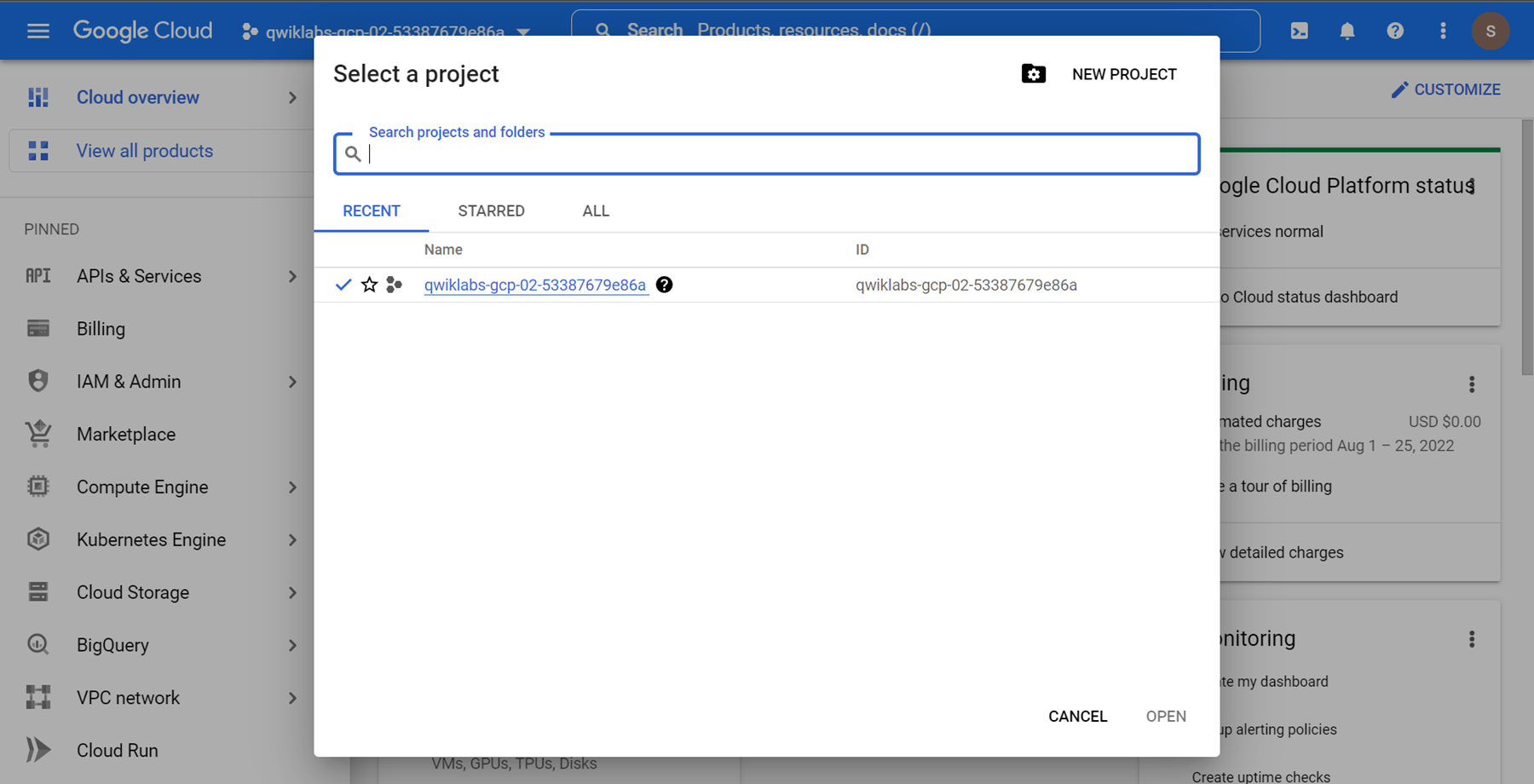Open Billing from the sidebar
Image resolution: width=1534 pixels, height=784 pixels.
[x=101, y=329]
